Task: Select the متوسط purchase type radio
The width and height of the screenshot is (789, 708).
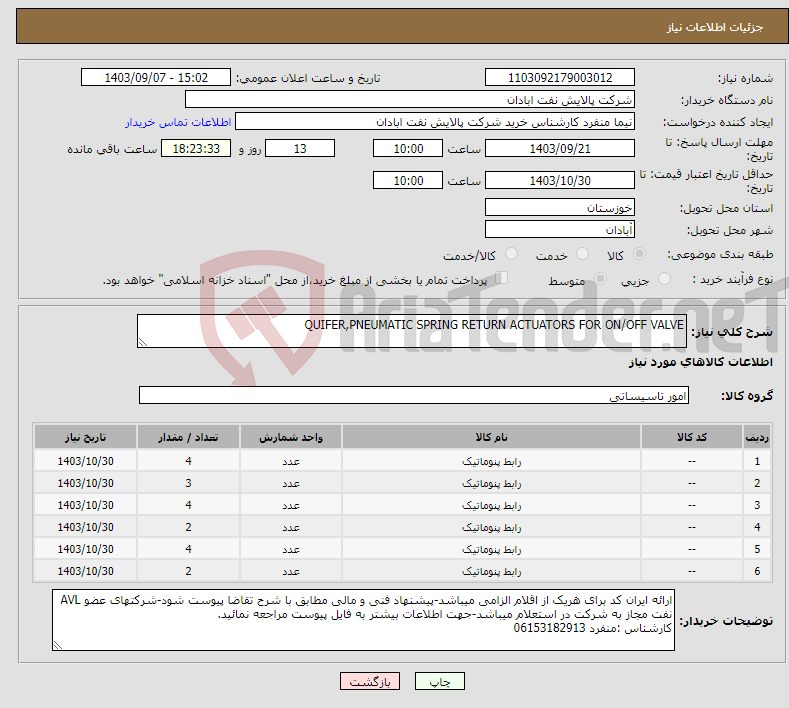Action: (600, 278)
